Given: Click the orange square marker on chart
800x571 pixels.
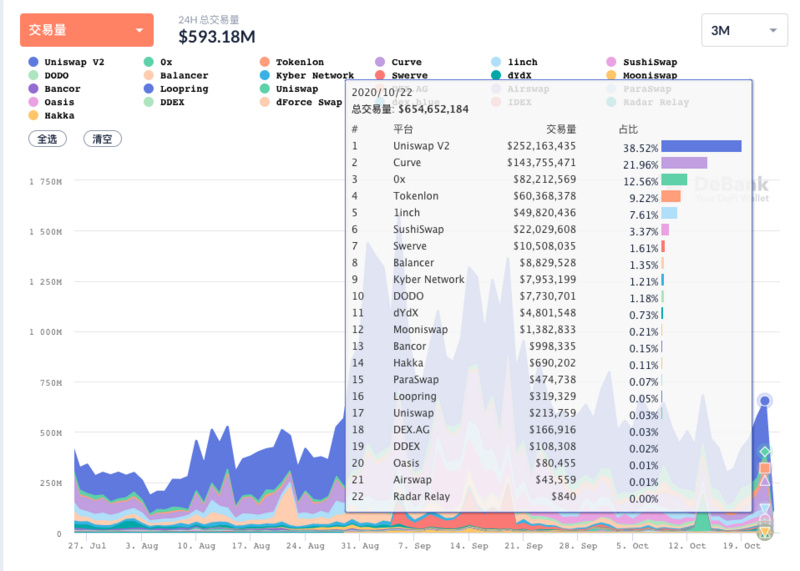Looking at the screenshot, I should pyautogui.click(x=765, y=468).
